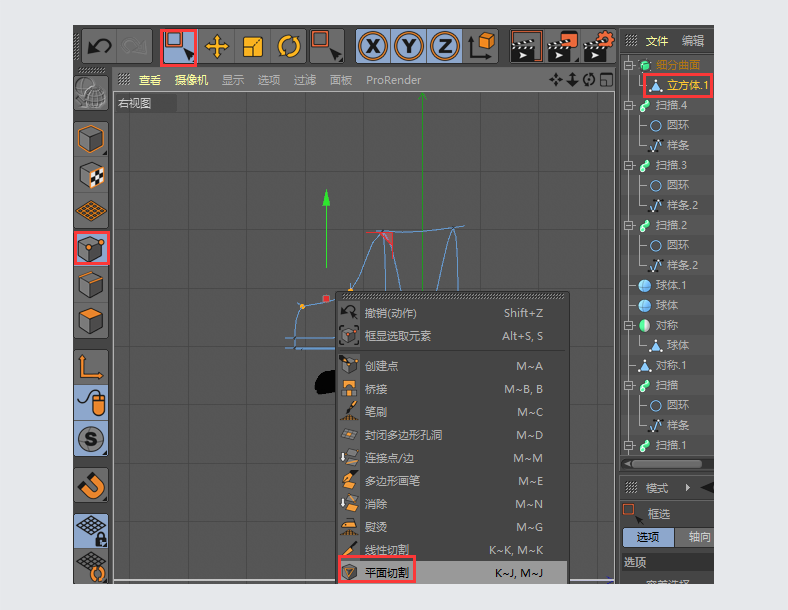Open the 查看 viewport menu

point(150,80)
